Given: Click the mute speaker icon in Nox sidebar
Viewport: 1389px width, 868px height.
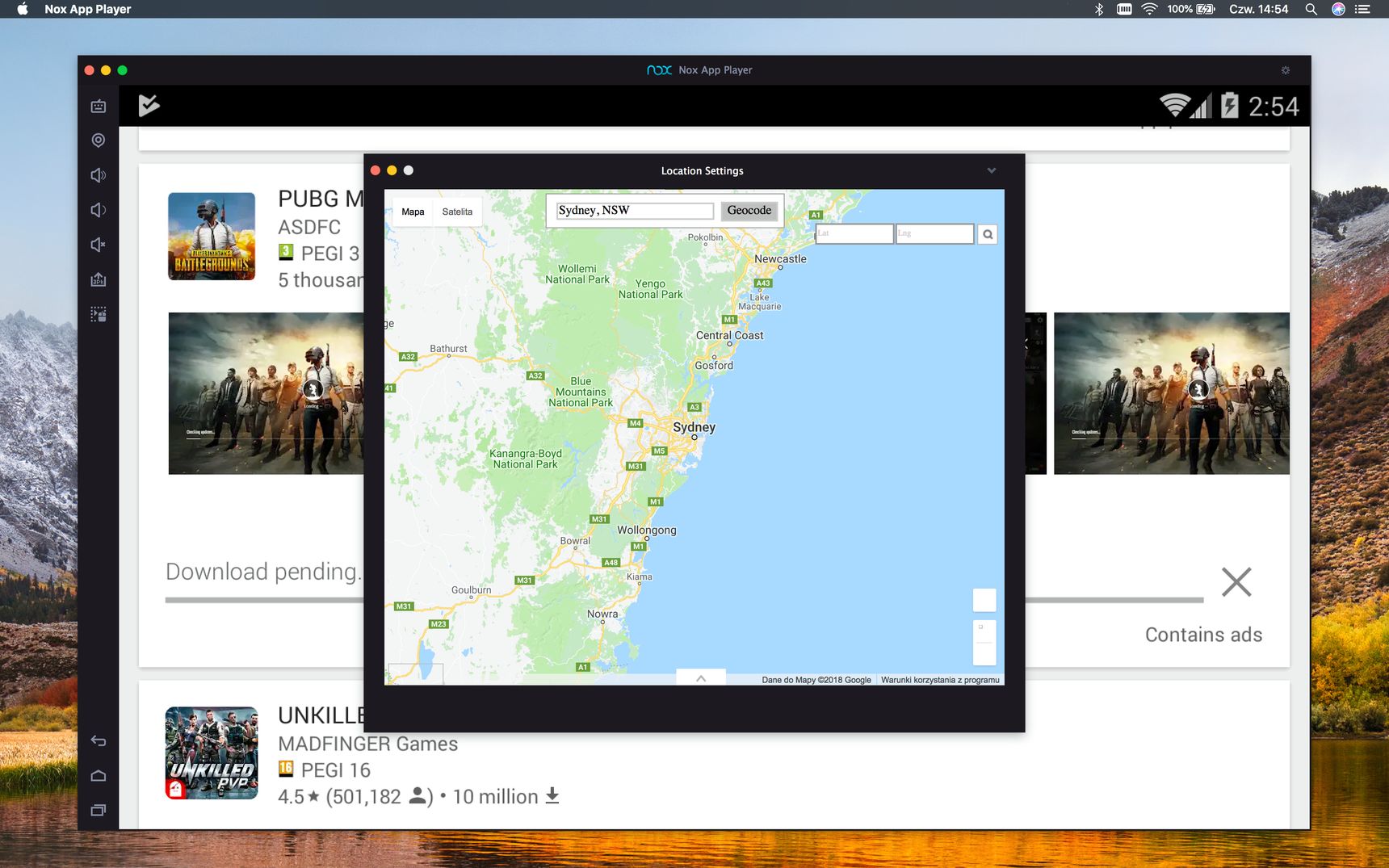Looking at the screenshot, I should tap(99, 245).
